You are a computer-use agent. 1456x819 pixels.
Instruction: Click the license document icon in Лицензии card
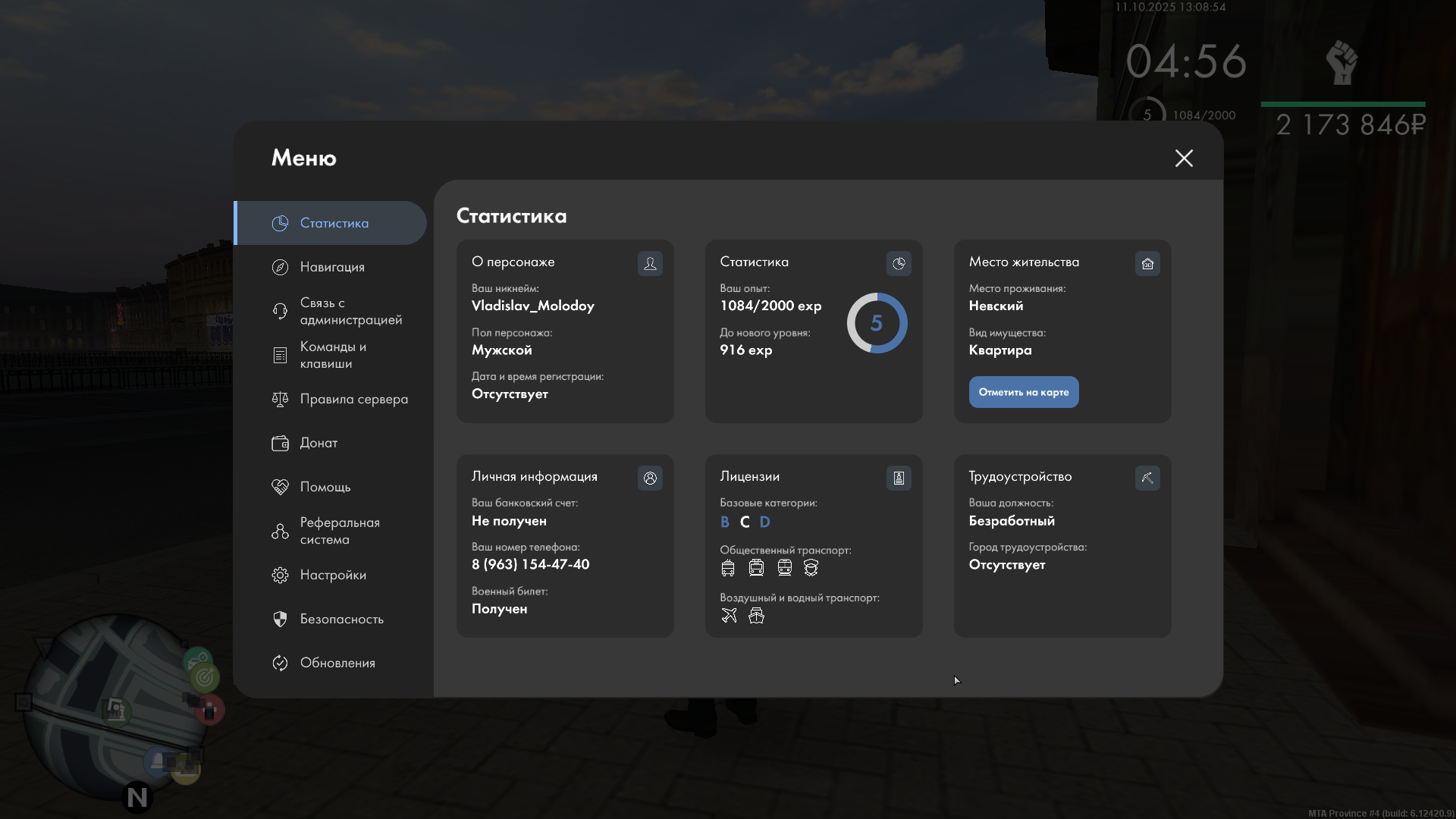(898, 478)
